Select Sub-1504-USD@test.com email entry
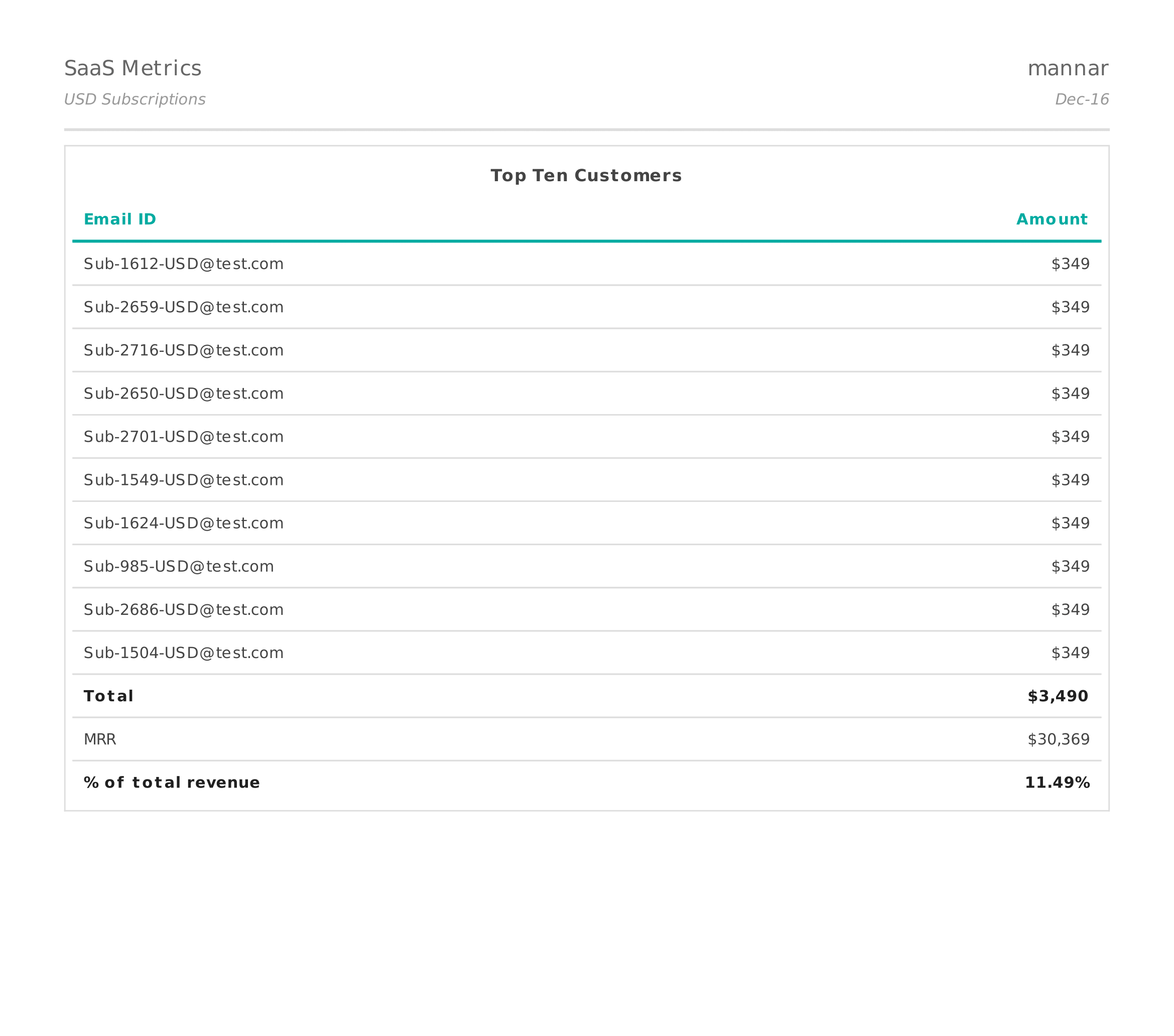Screen dimensions: 1174x1036 pyautogui.click(x=183, y=653)
